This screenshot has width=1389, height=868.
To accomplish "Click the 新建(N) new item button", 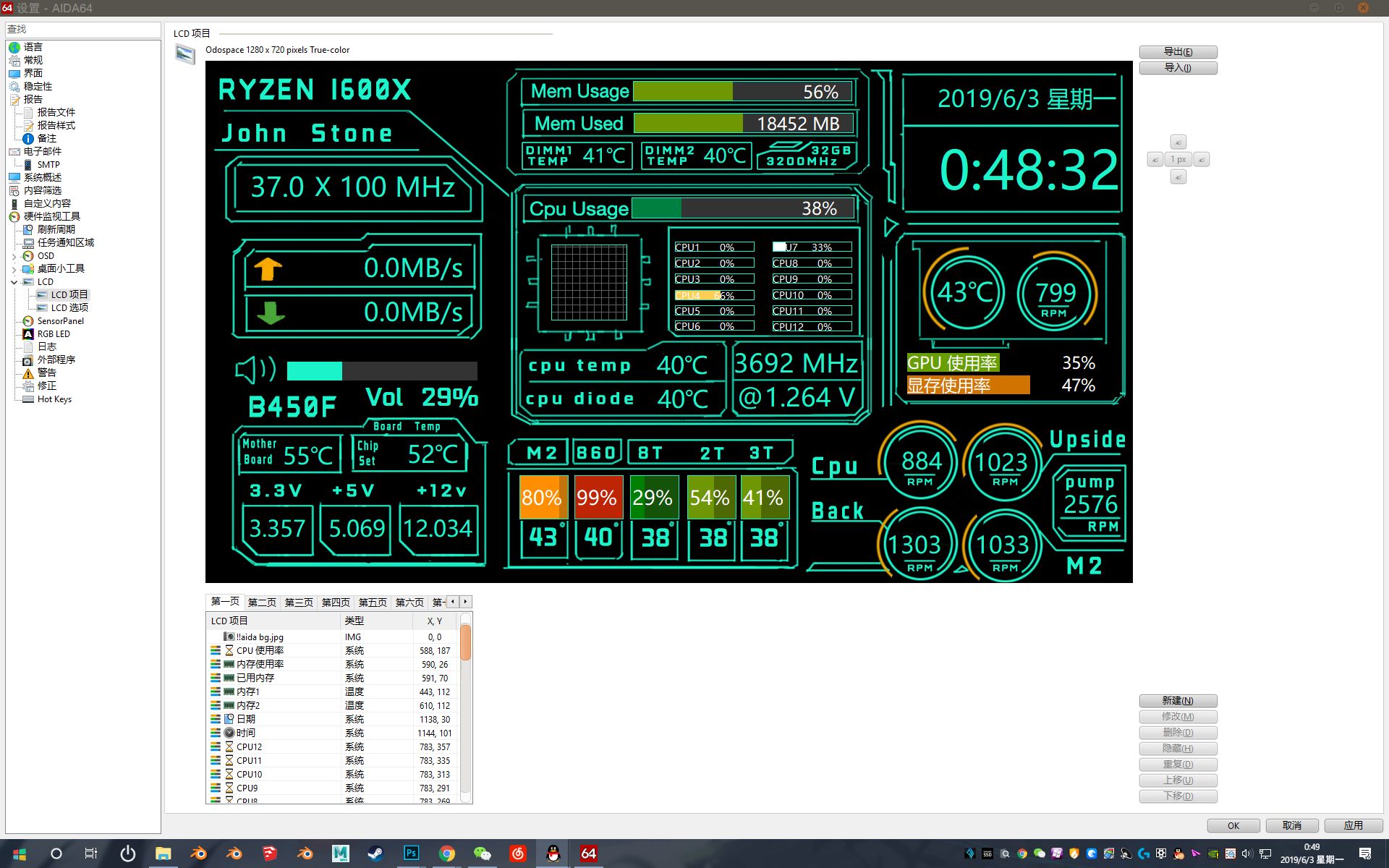I will click(1178, 700).
